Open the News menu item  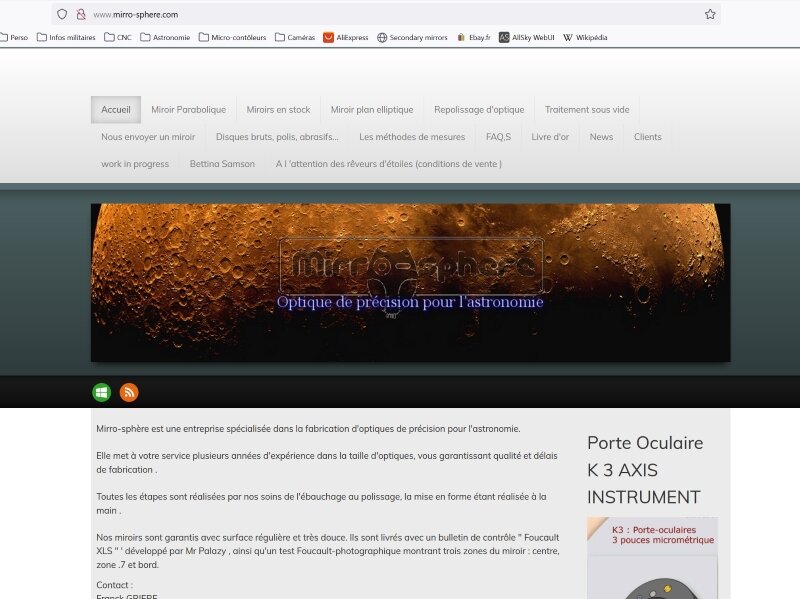coord(601,137)
